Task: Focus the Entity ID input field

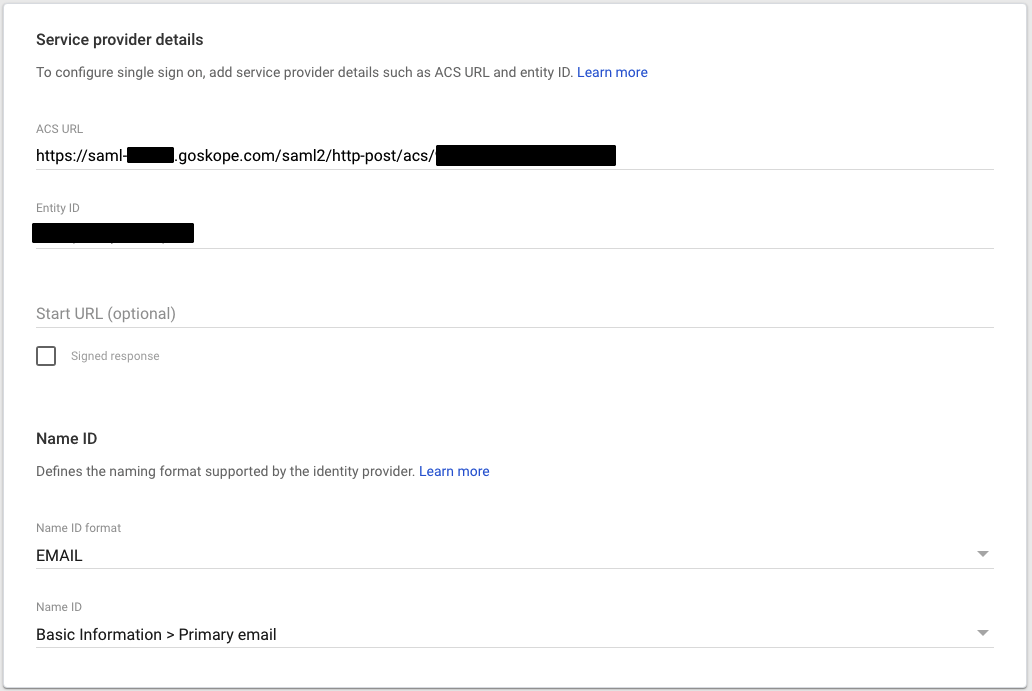Action: (x=515, y=234)
